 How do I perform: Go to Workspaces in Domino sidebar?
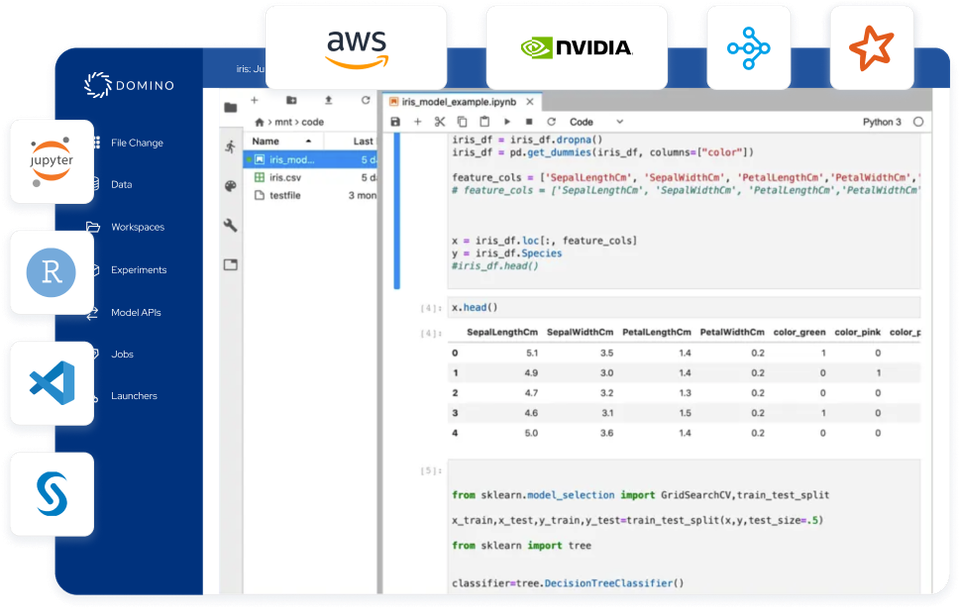coord(138,227)
